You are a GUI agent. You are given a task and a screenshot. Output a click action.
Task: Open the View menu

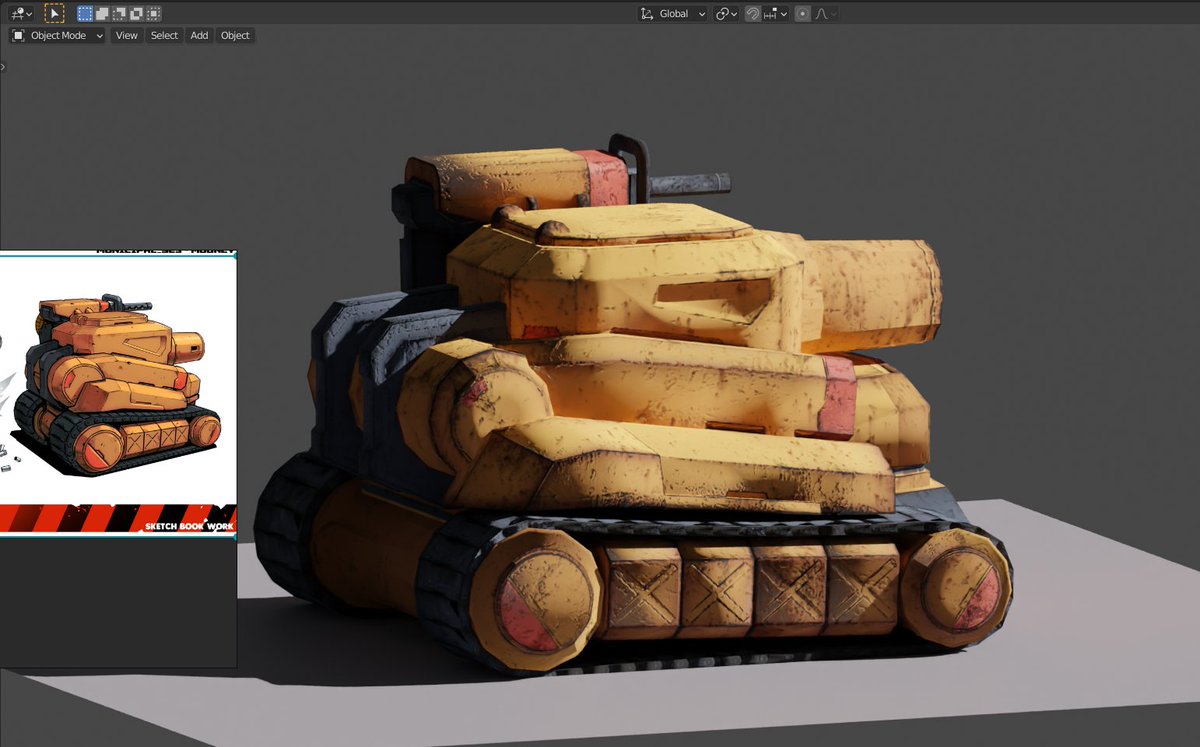(x=126, y=35)
